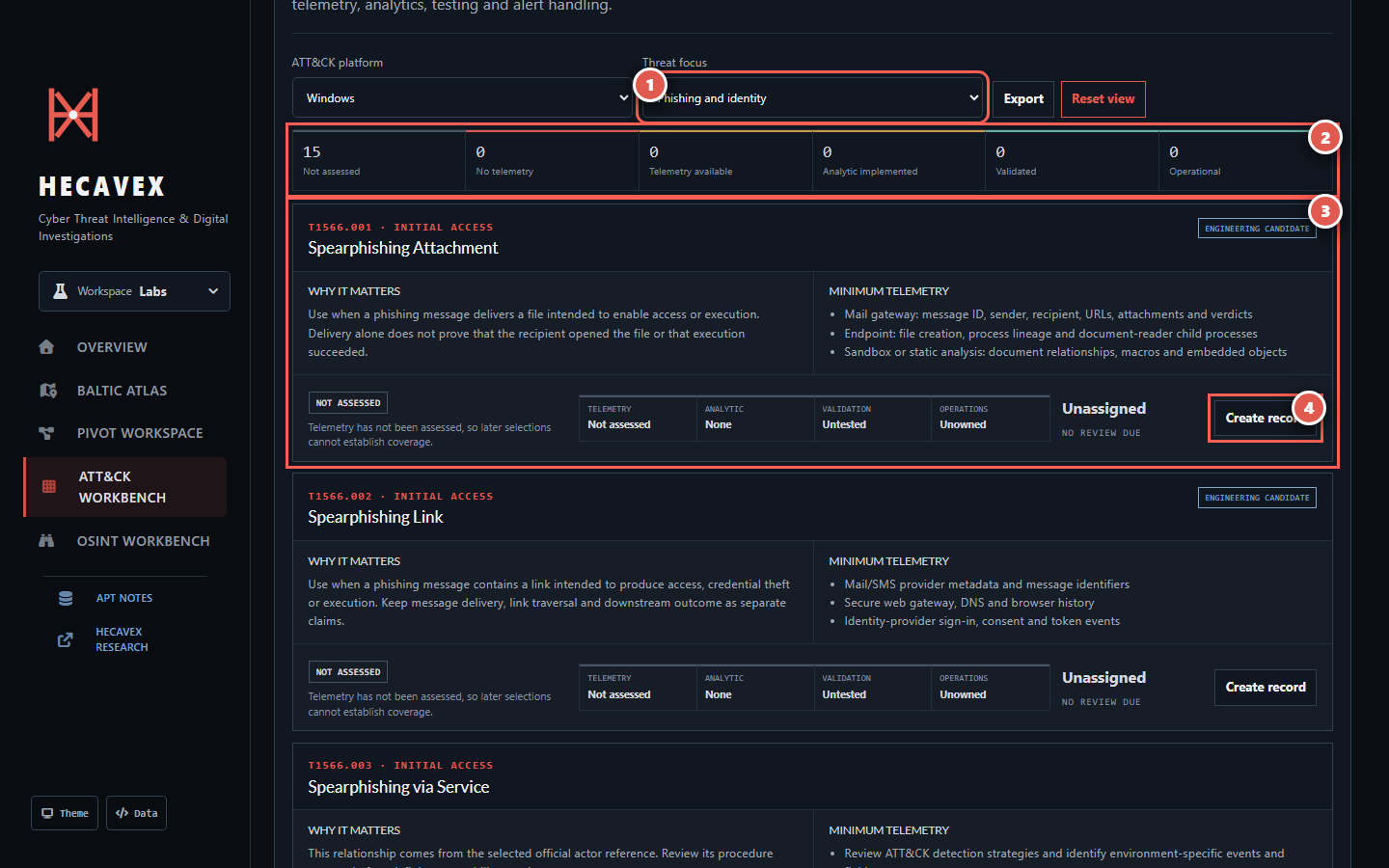
Task: Open APT Notes link
Action: 124,598
